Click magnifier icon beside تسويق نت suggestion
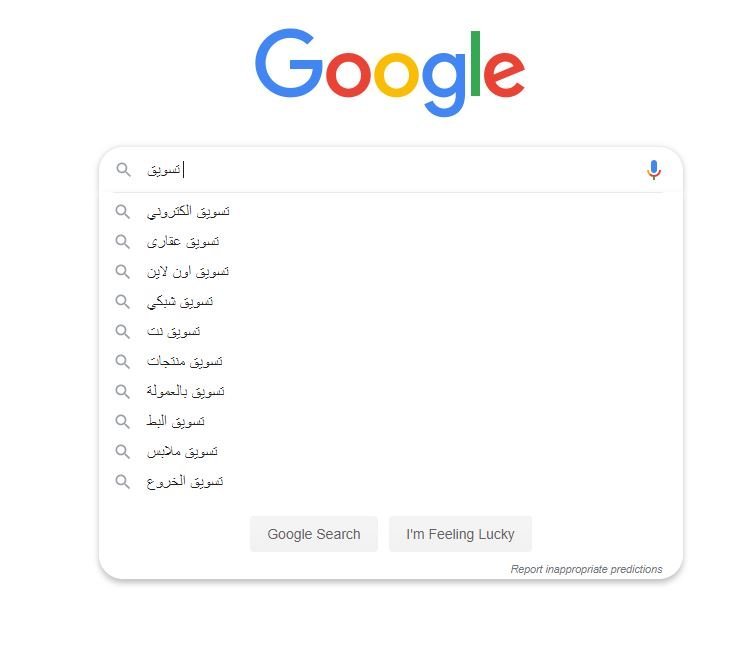Image resolution: width=734 pixels, height=645 pixels. coord(123,331)
